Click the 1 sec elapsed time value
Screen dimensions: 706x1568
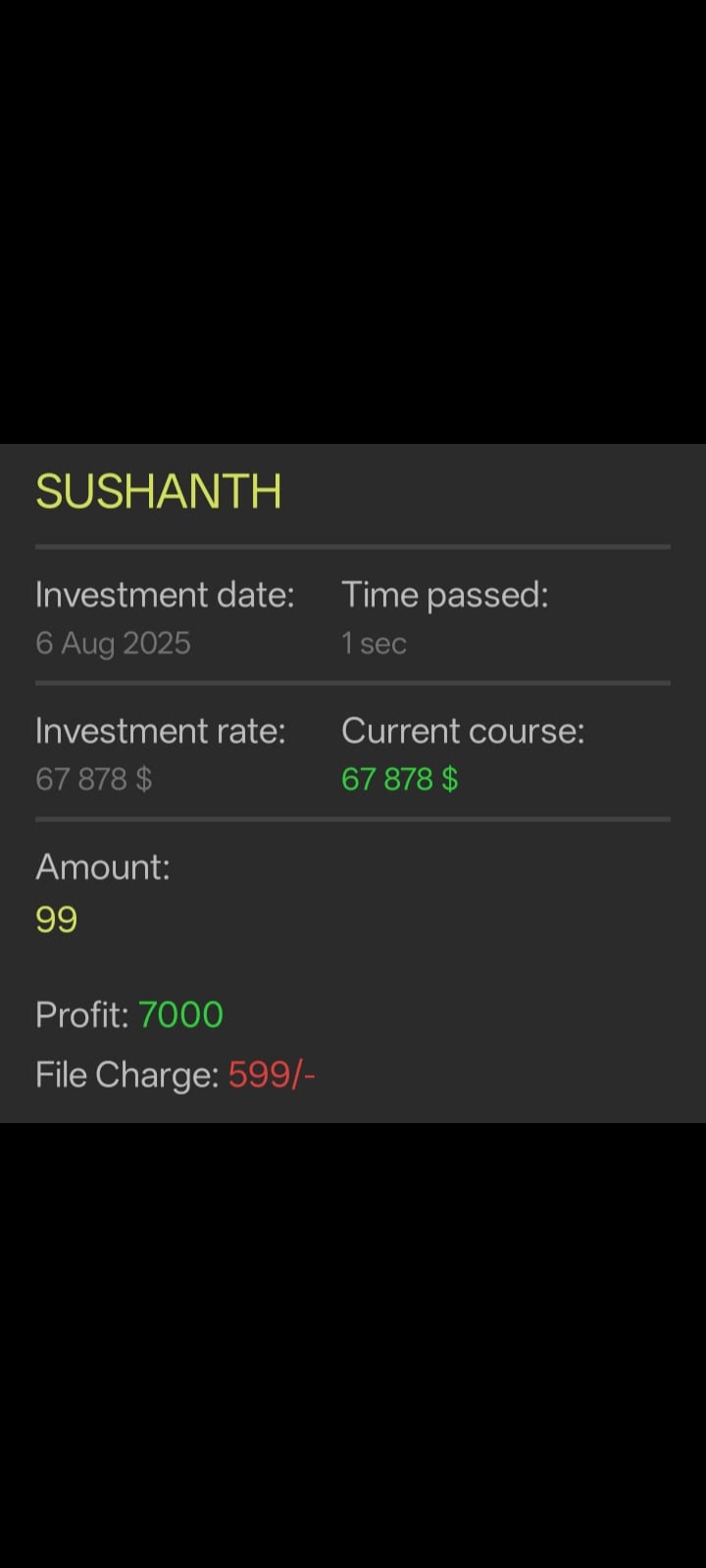coord(373,643)
